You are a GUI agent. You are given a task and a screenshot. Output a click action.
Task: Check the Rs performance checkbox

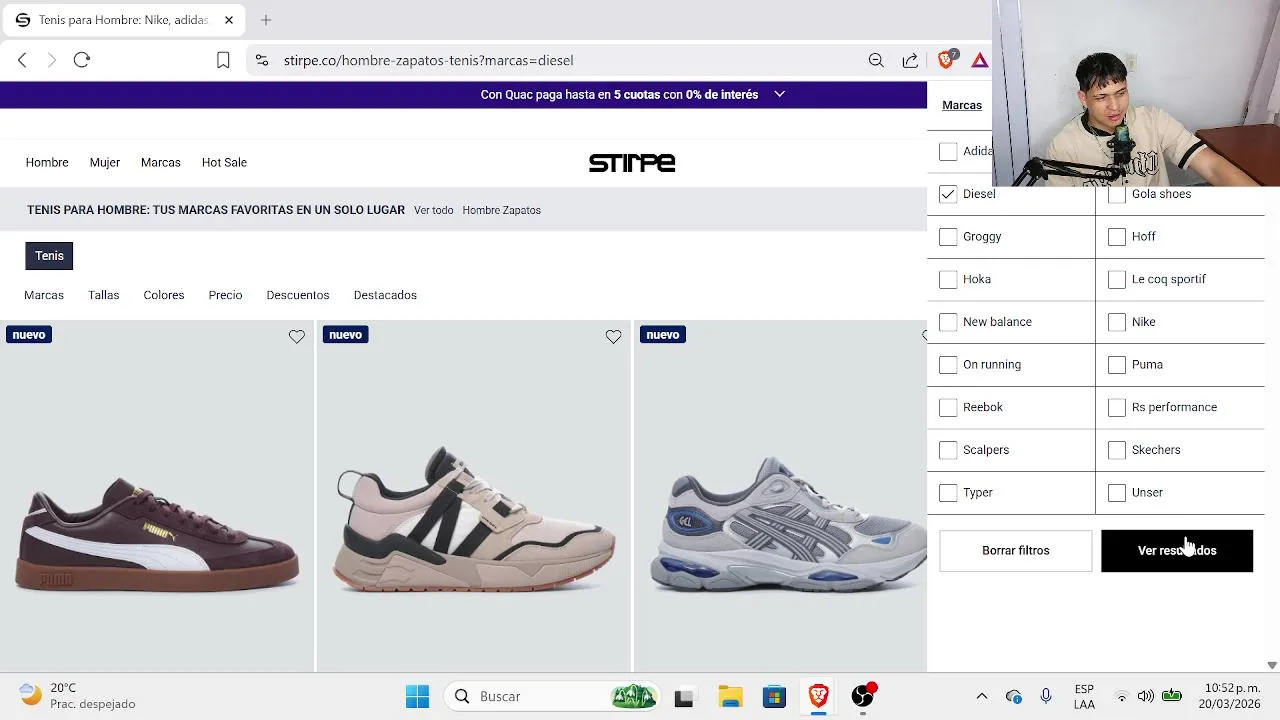(x=1117, y=407)
